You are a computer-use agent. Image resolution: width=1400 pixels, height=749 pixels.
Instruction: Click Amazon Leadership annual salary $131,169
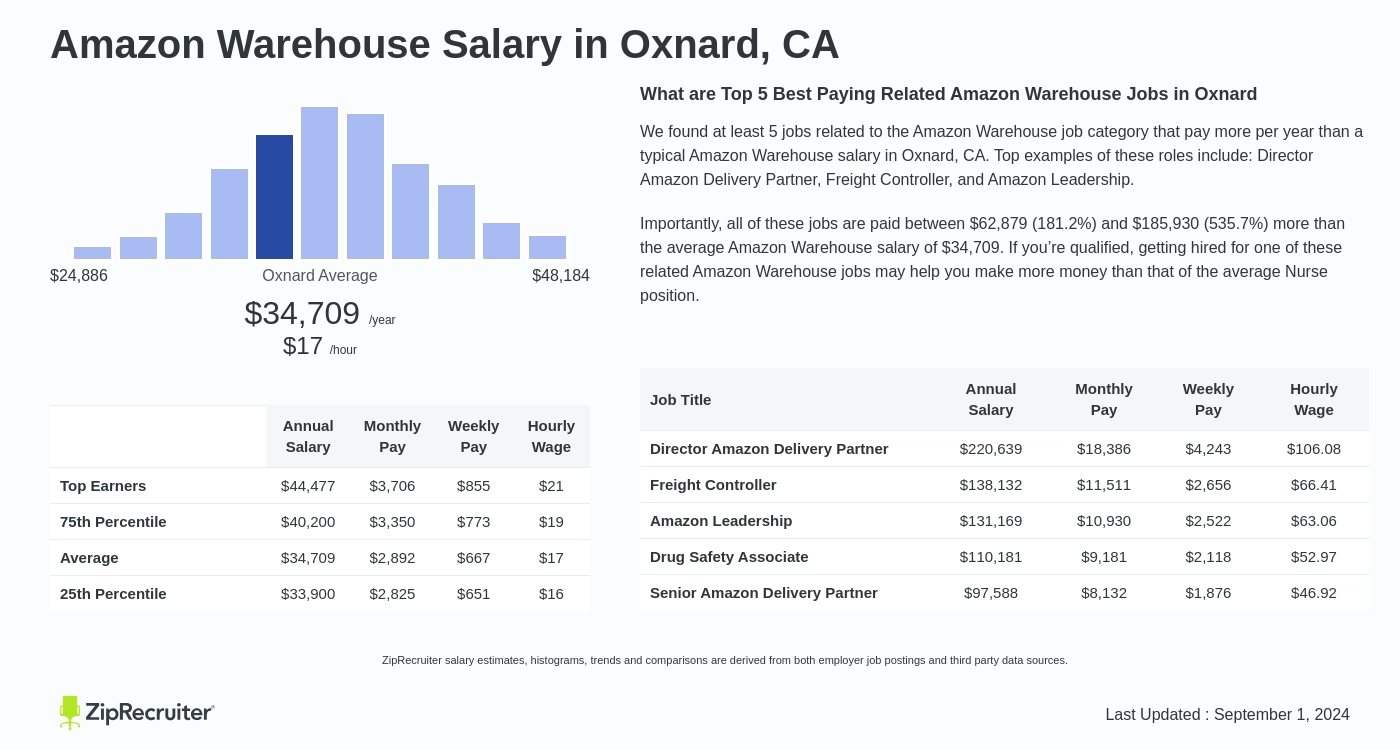pyautogui.click(x=991, y=521)
